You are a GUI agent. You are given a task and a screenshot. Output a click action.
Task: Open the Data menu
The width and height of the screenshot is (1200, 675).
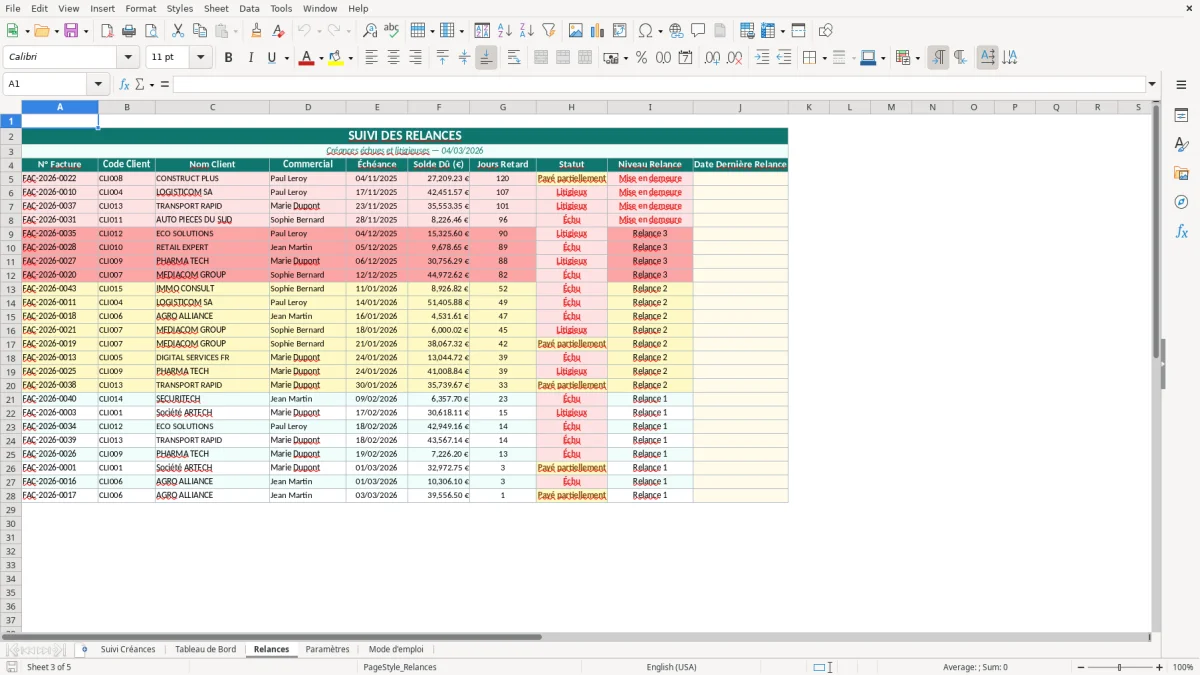point(249,8)
